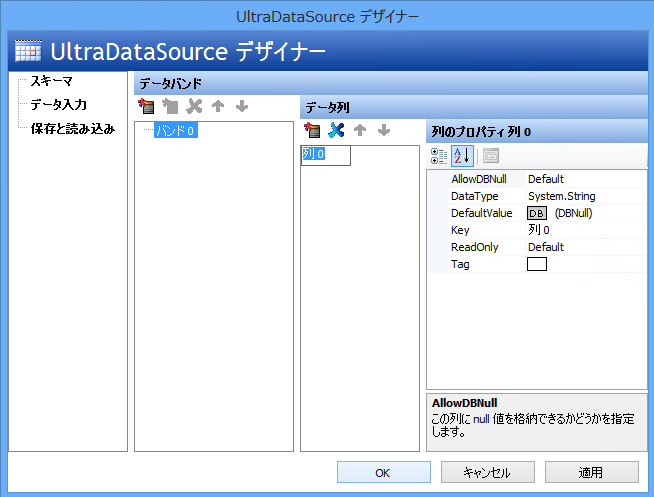Select the バンド 0 tree node

(x=176, y=131)
